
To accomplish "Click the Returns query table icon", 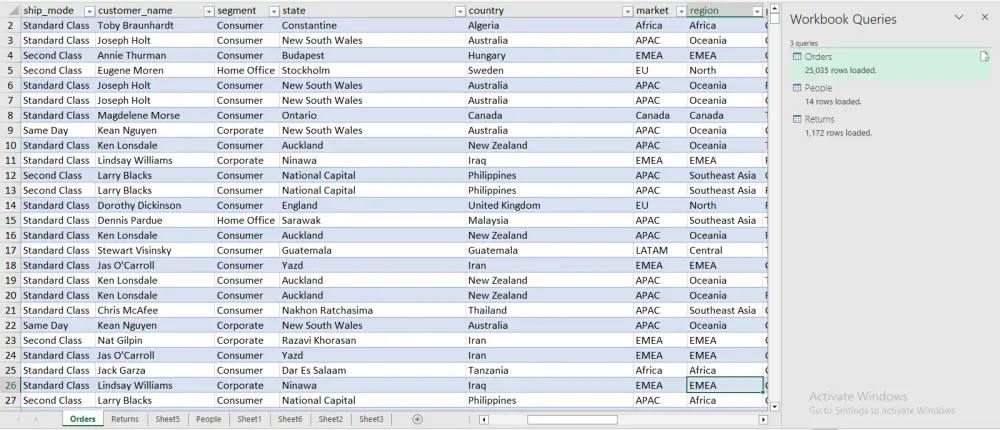I will click(x=797, y=119).
